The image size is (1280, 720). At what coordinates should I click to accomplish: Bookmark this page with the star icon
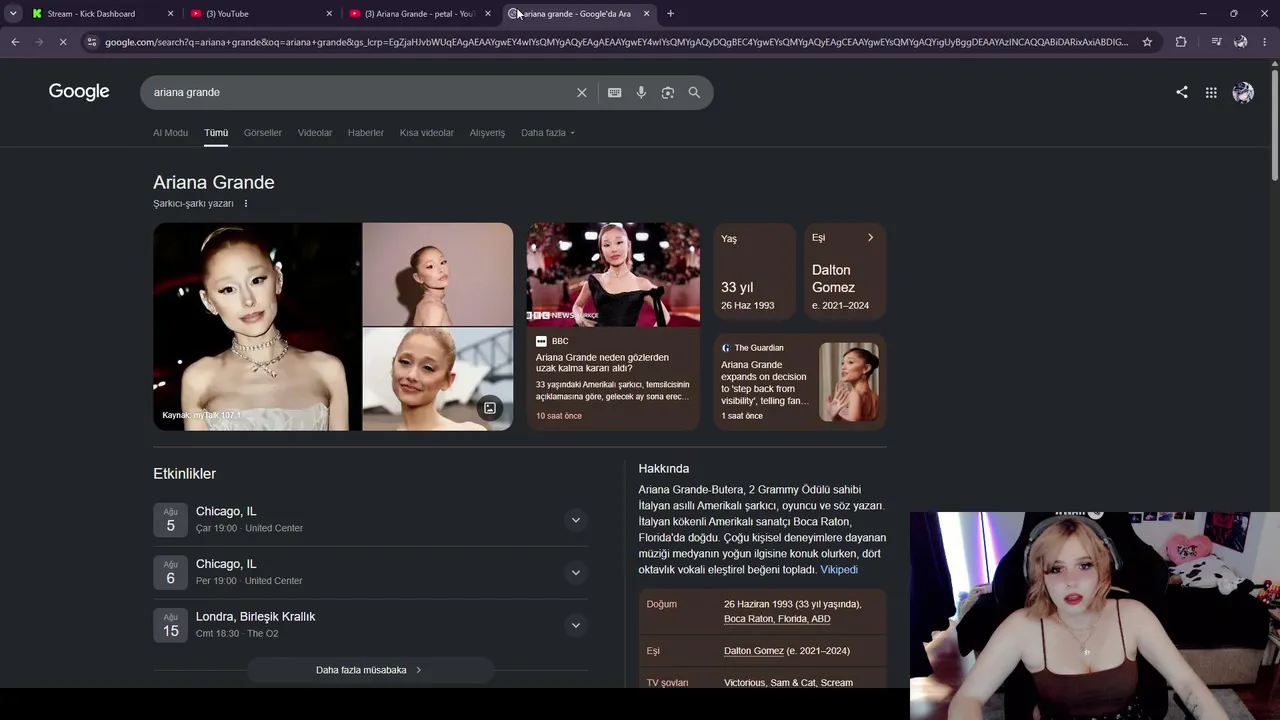click(1147, 42)
